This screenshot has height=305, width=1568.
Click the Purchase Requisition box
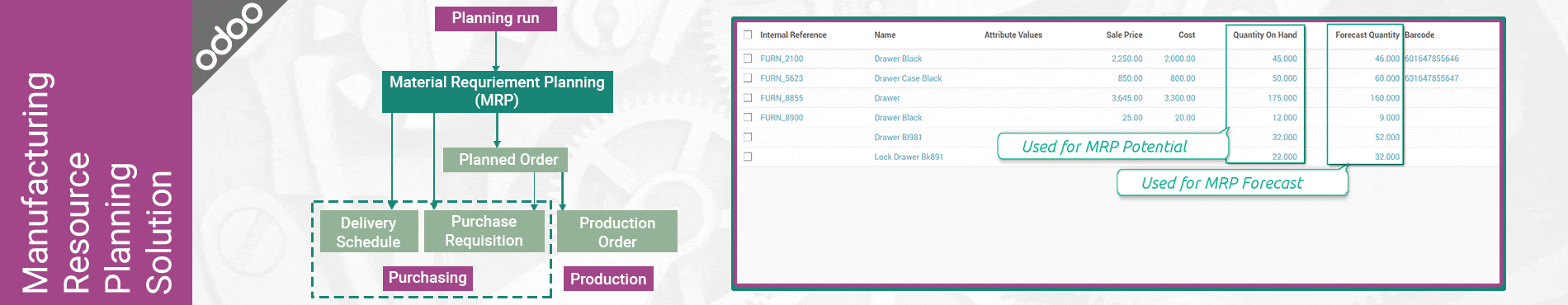point(484,231)
